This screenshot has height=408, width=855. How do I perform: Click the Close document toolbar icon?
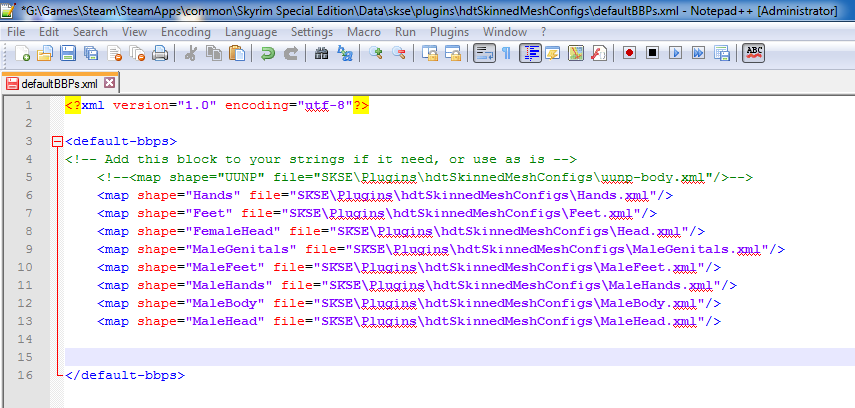point(115,53)
